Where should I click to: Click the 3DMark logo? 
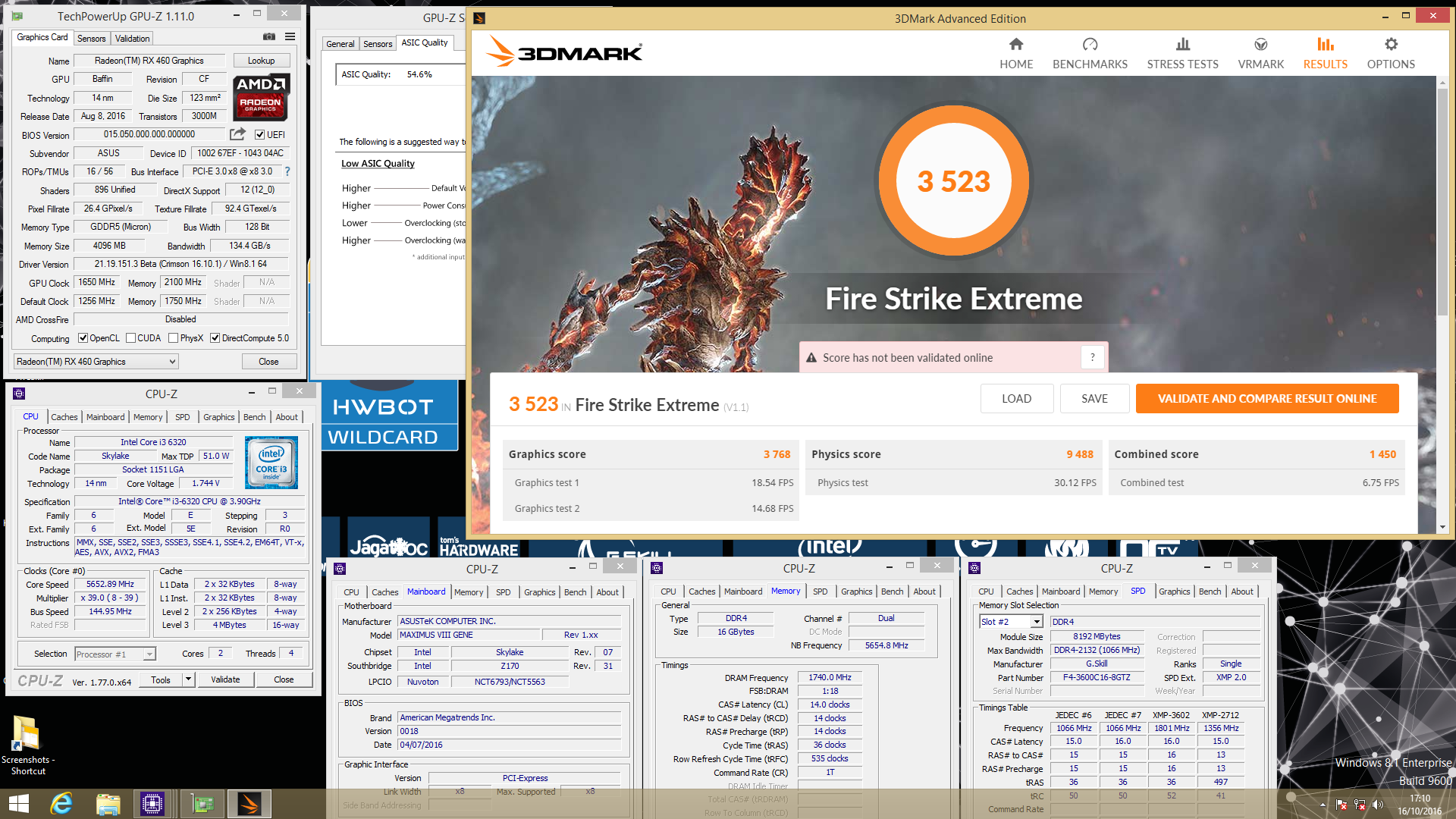pos(563,52)
